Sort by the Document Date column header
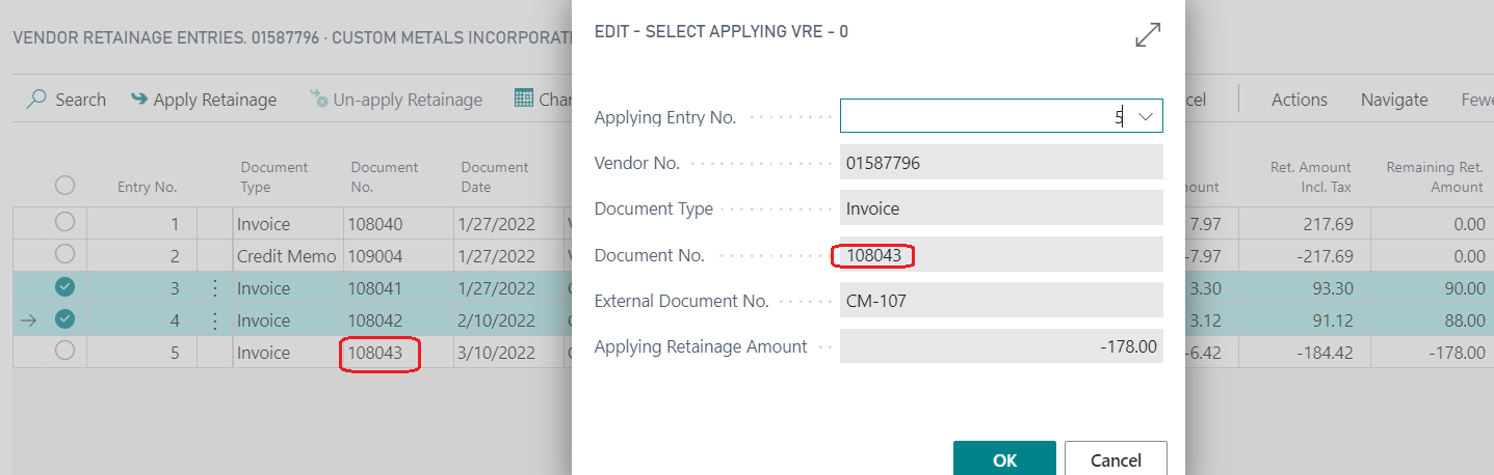This screenshot has width=1494, height=475. click(494, 177)
